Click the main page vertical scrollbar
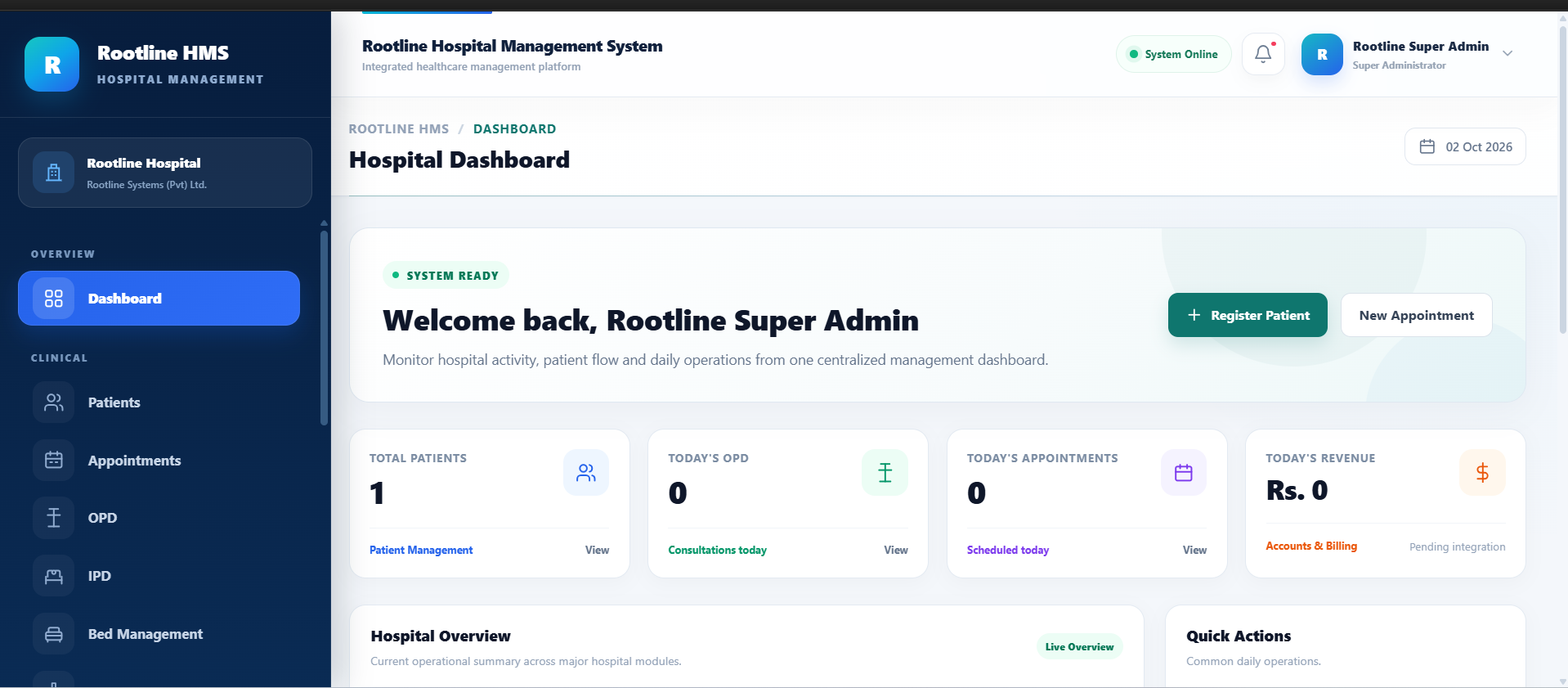This screenshot has height=688, width=1568. [1563, 180]
